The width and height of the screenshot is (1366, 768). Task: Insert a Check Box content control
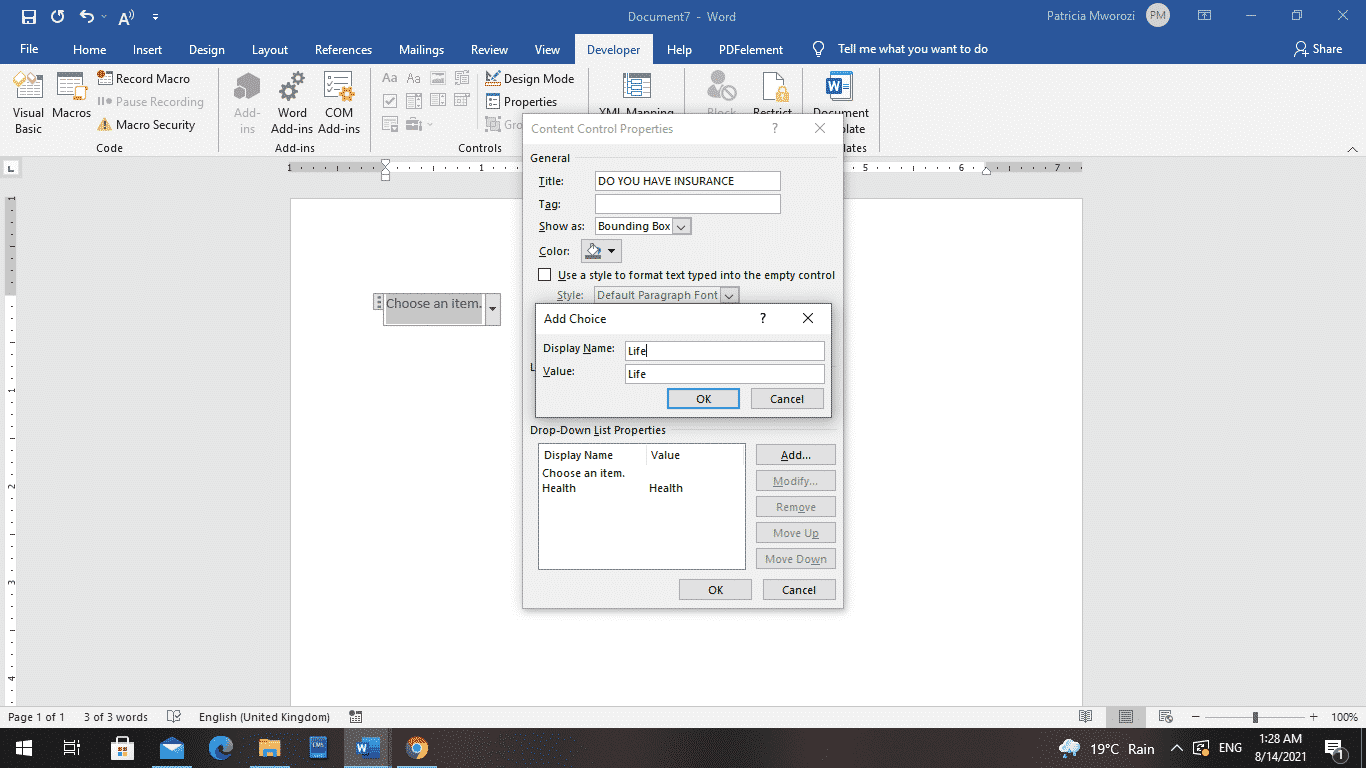[389, 99]
